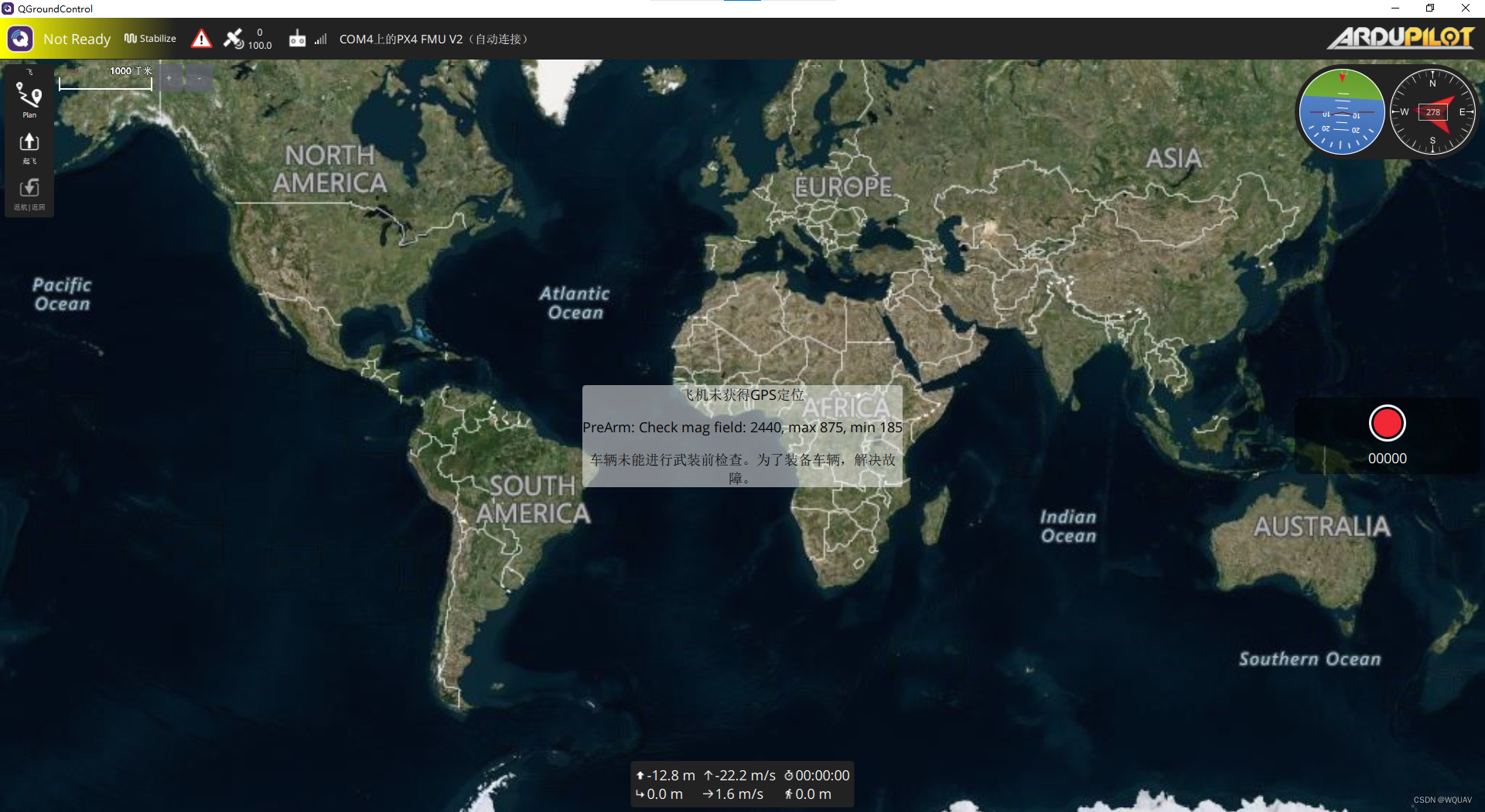
Task: Click the QGroundControl title bar icon
Action: click(8, 9)
